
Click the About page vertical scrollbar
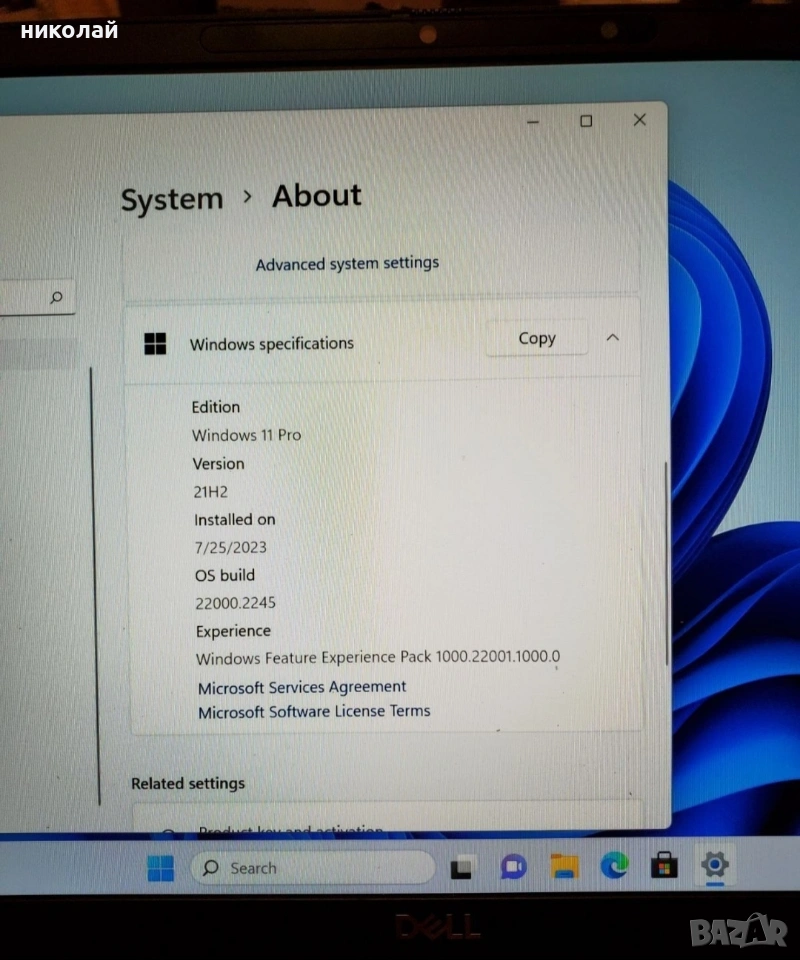[665, 560]
